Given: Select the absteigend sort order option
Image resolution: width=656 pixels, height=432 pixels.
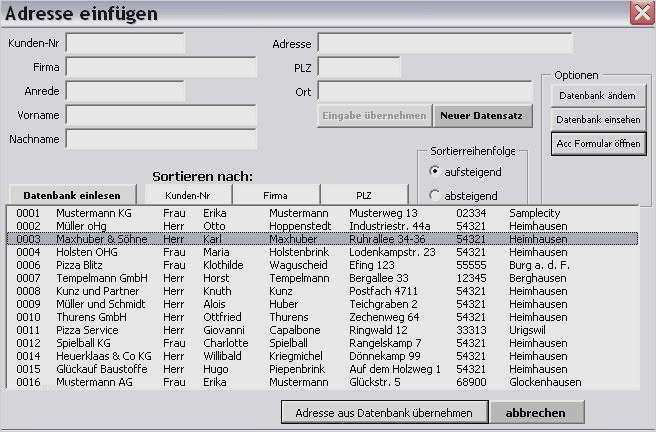Looking at the screenshot, I should (x=434, y=195).
